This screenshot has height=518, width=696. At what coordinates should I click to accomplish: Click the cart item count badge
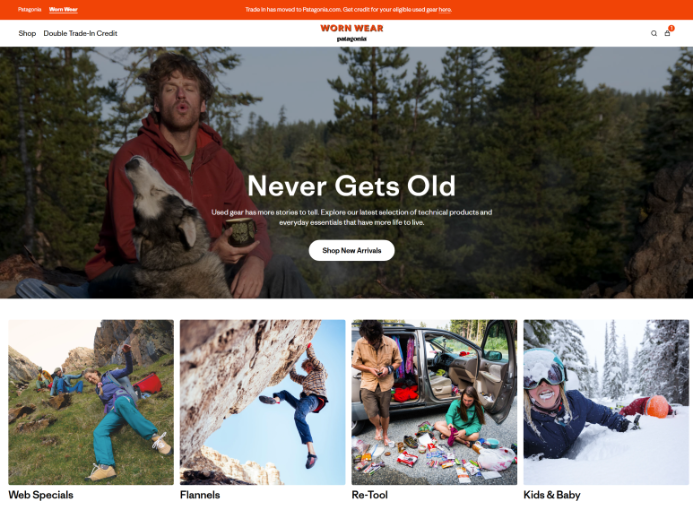click(x=671, y=28)
